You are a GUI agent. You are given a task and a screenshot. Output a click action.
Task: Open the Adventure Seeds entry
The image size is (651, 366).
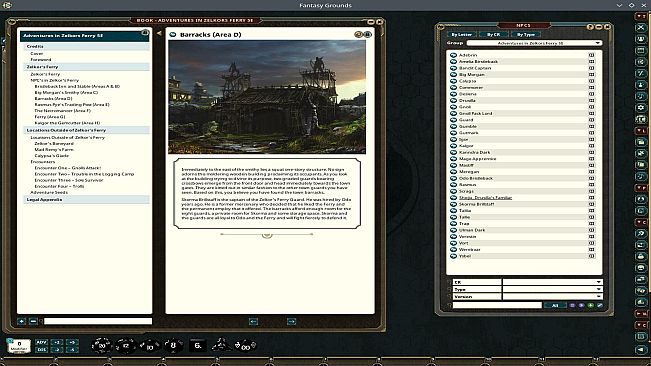click(x=49, y=193)
